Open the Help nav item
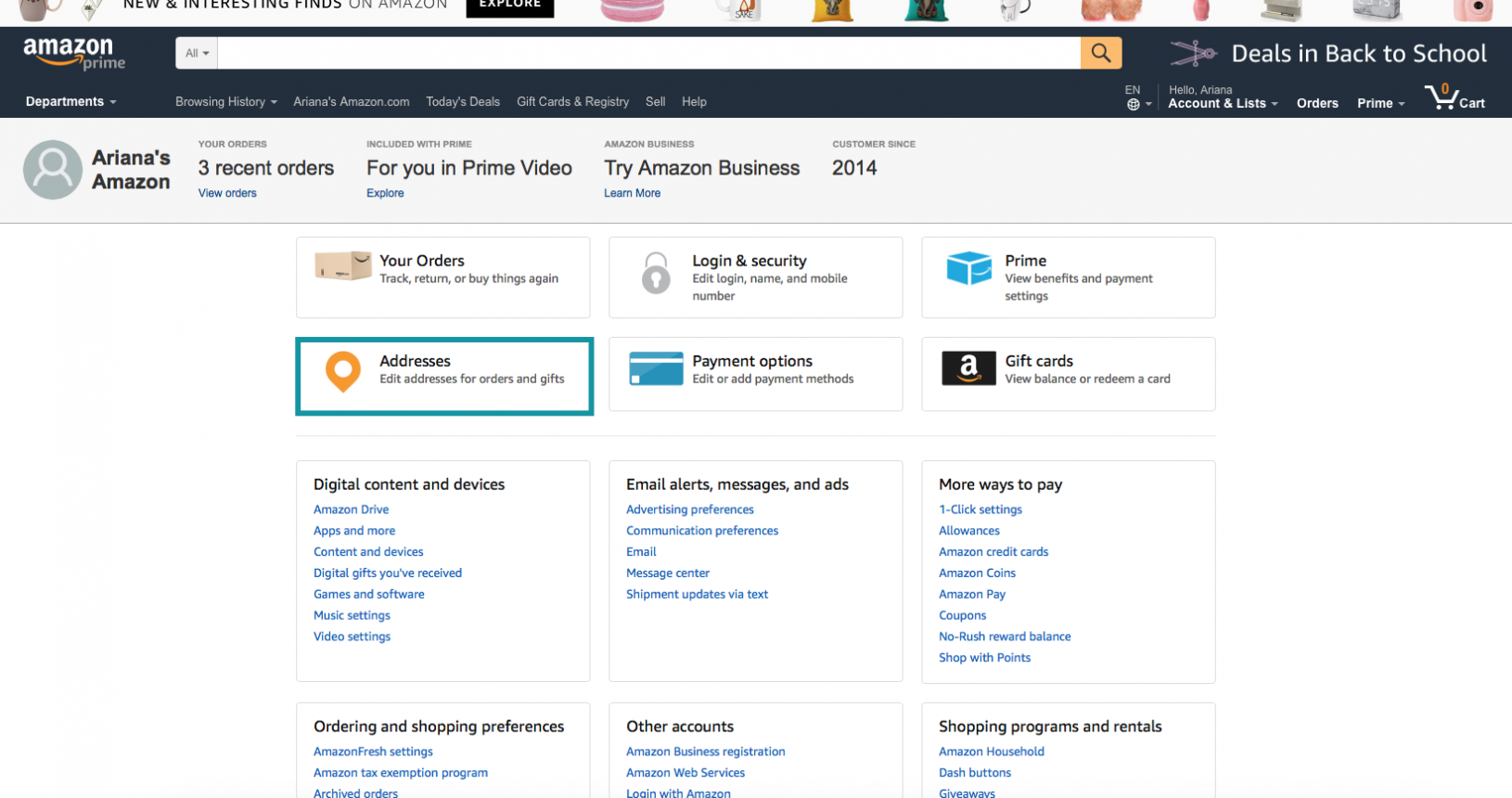This screenshot has width=1512, height=798. (x=694, y=102)
